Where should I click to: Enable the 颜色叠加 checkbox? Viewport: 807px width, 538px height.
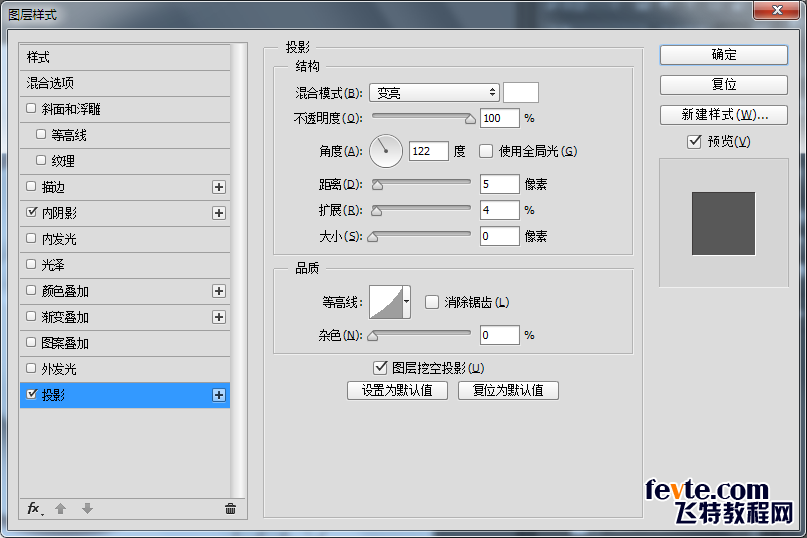31,290
